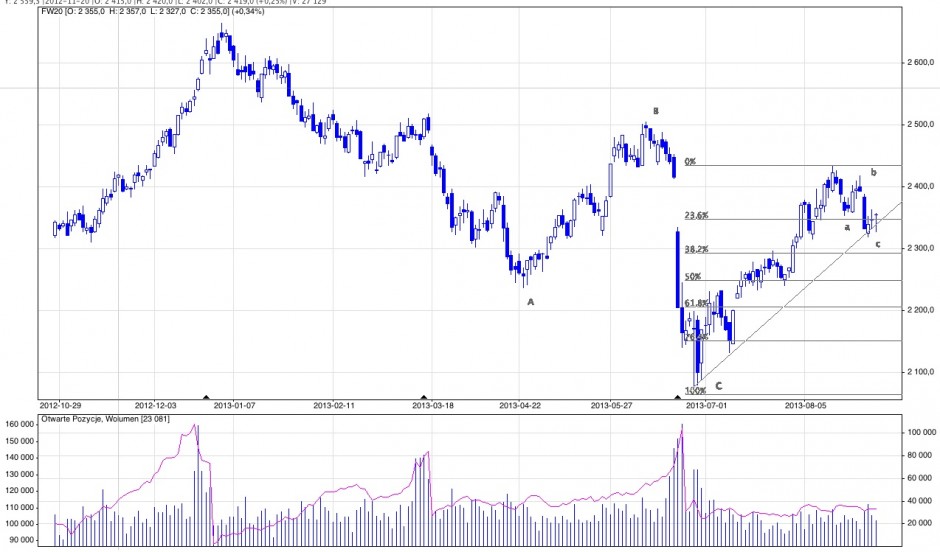Screen dimensions: 940x552
Task: Click the lowercase wave label a
Action: 847,227
